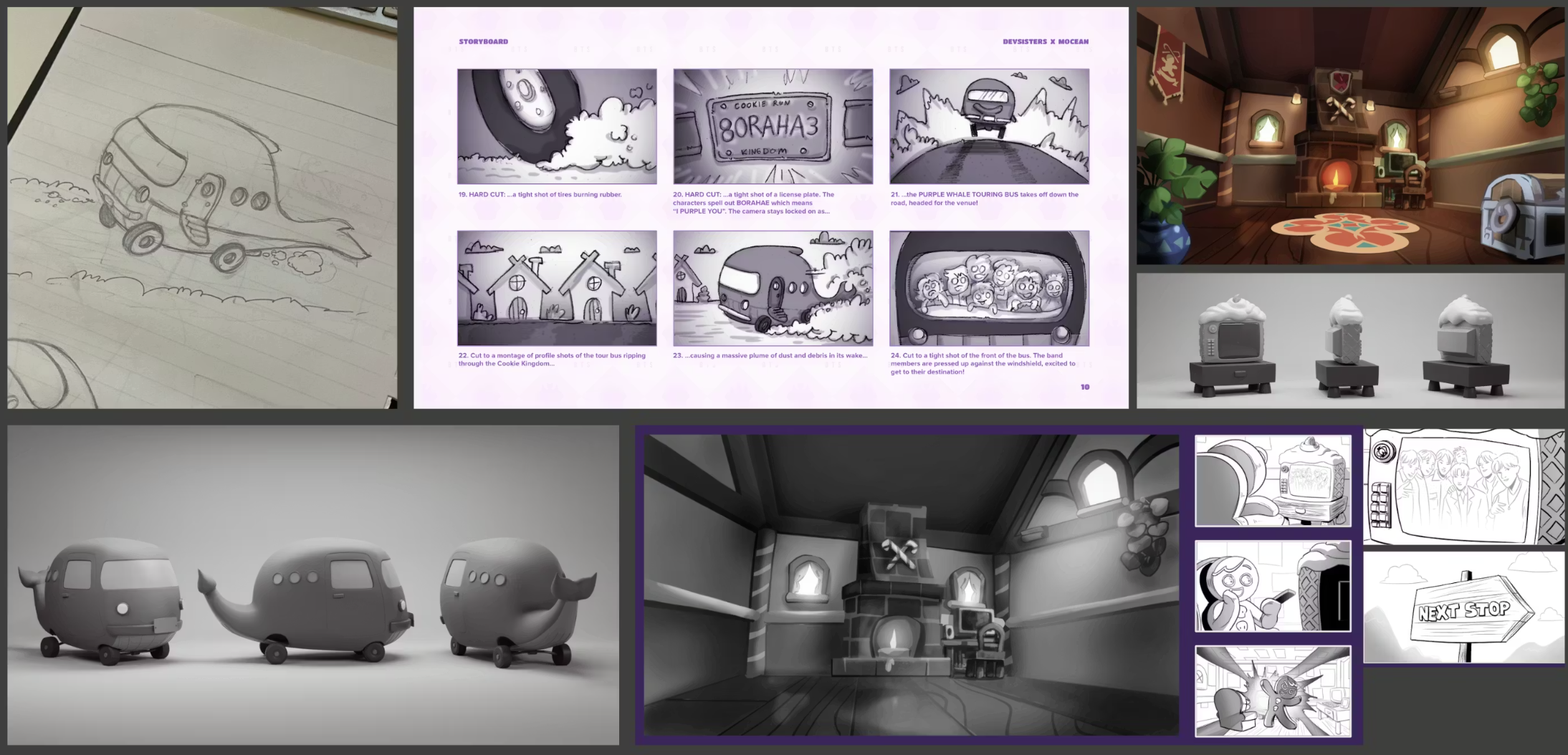
Task: Click caption '24. Cut to a tight shot'
Action: coord(983,364)
